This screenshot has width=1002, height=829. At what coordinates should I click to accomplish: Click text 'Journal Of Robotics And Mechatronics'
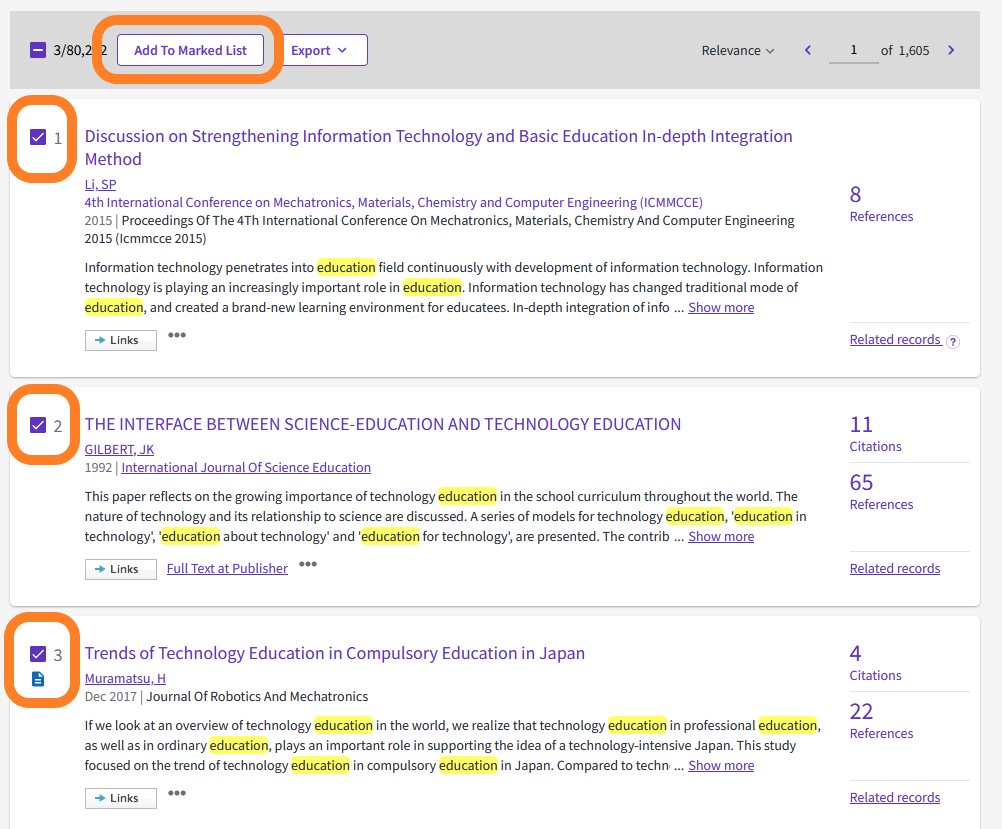tap(257, 697)
